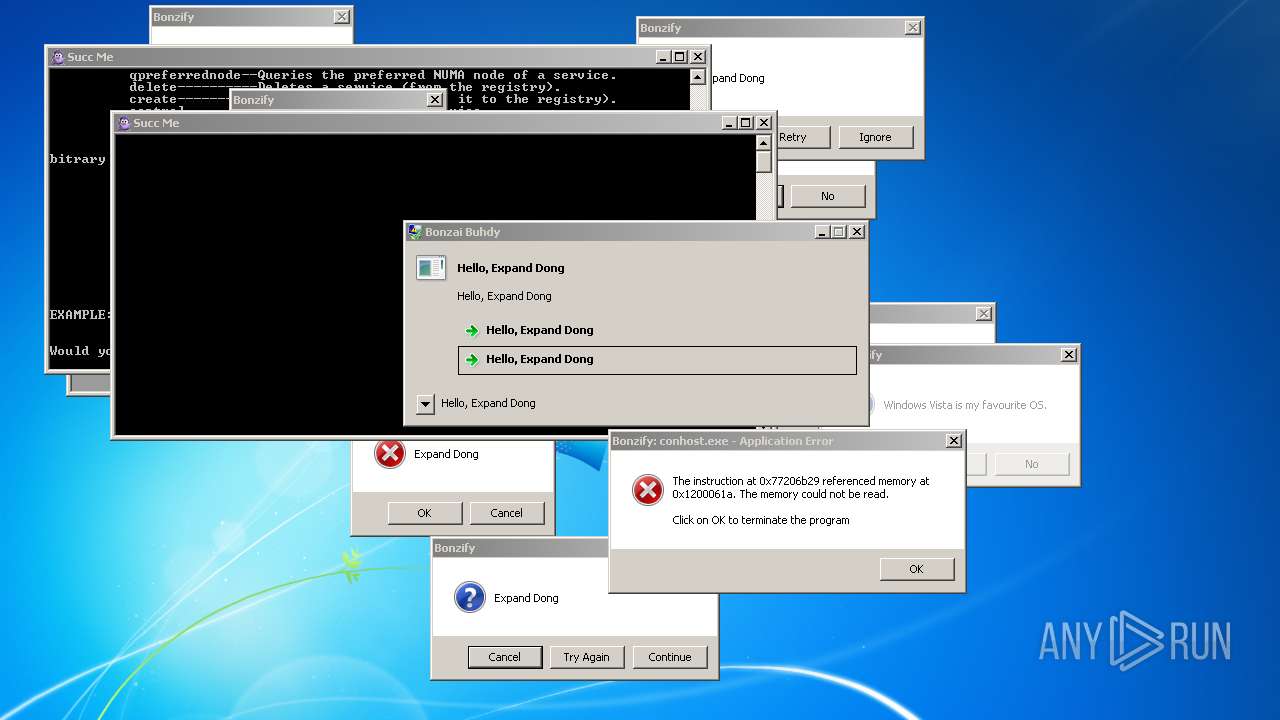Click the red X icon beside Expand Dong
This screenshot has width=1280, height=720.
click(x=389, y=453)
